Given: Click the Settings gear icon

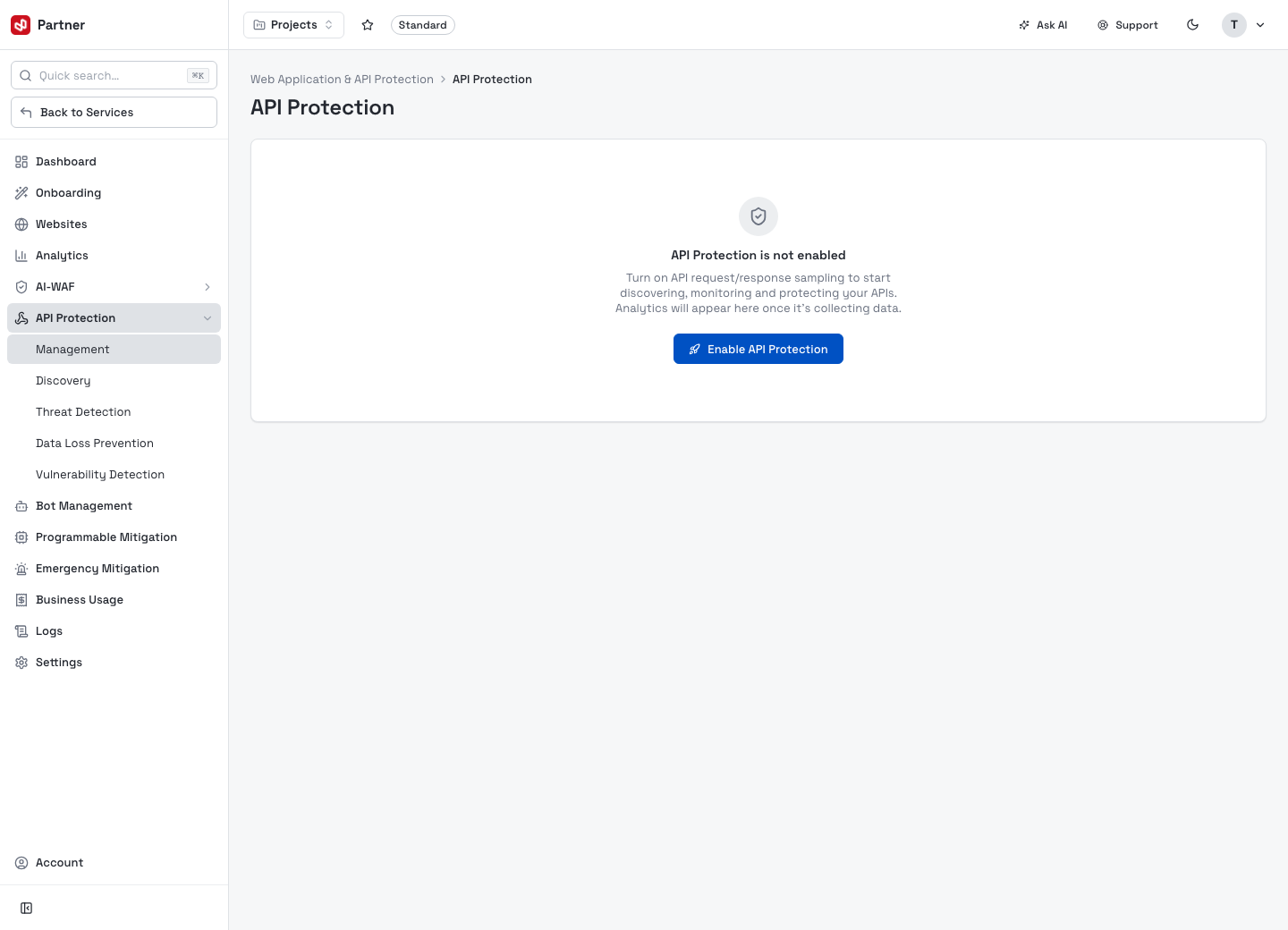Looking at the screenshot, I should click(21, 663).
